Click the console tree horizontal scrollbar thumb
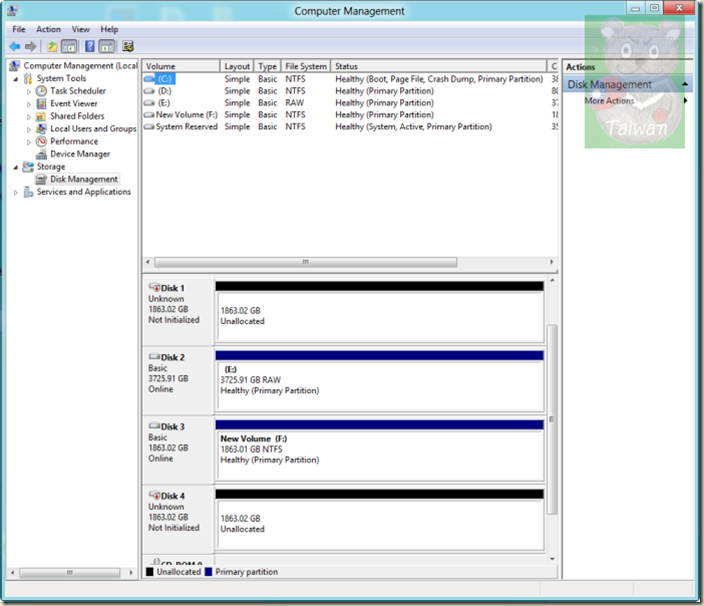Viewport: 704px width, 606px height. point(70,573)
